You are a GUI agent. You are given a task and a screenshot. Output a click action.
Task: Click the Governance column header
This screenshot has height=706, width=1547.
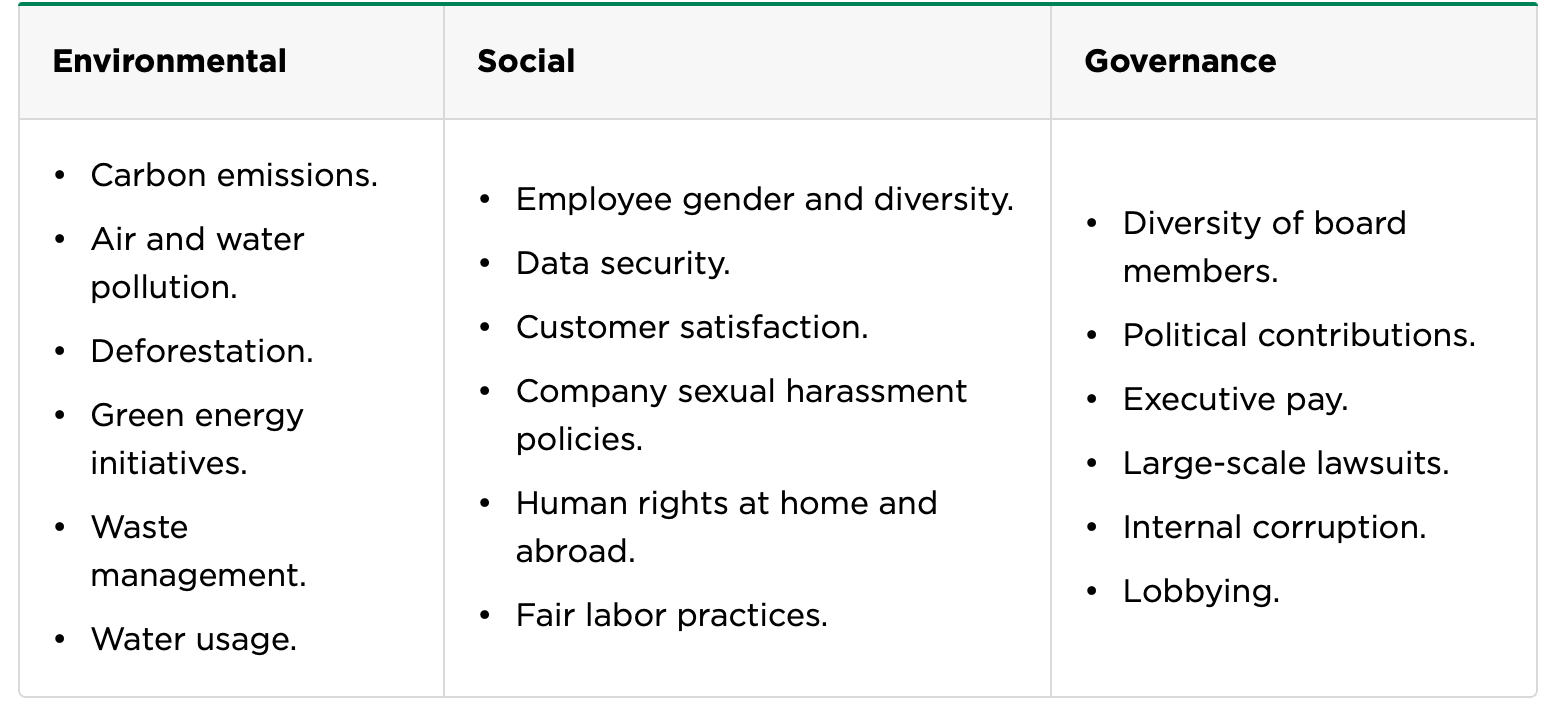tap(1179, 61)
